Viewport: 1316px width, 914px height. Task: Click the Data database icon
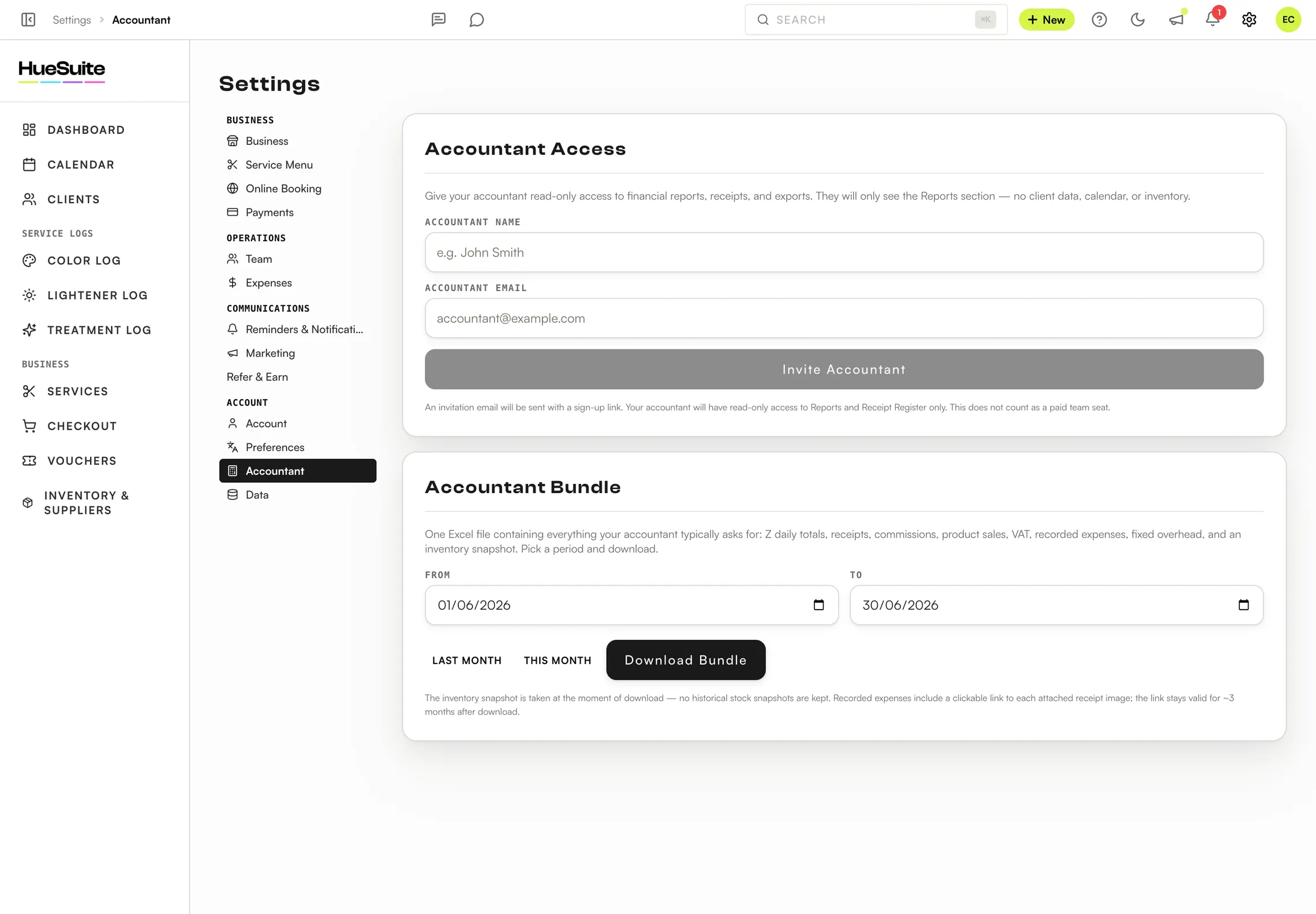coord(233,494)
